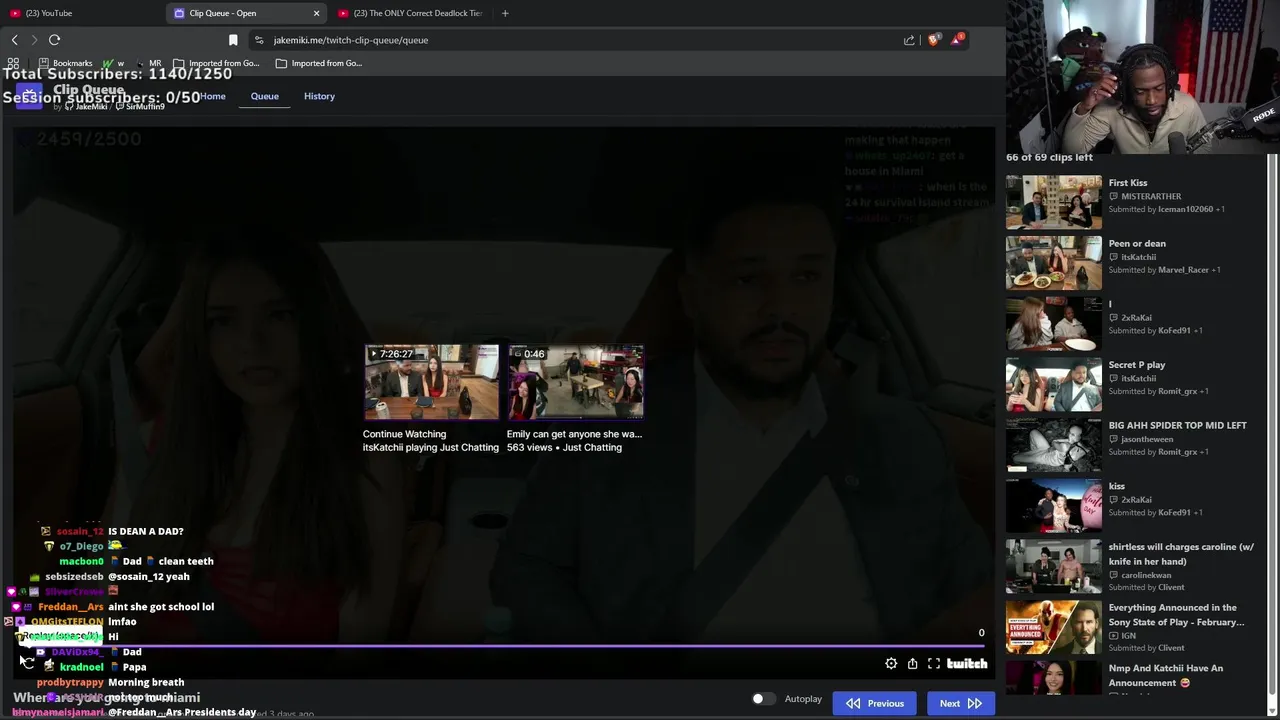Viewport: 1280px width, 720px height.
Task: Open the Brave Rewards triangle icon
Action: pyautogui.click(x=957, y=40)
